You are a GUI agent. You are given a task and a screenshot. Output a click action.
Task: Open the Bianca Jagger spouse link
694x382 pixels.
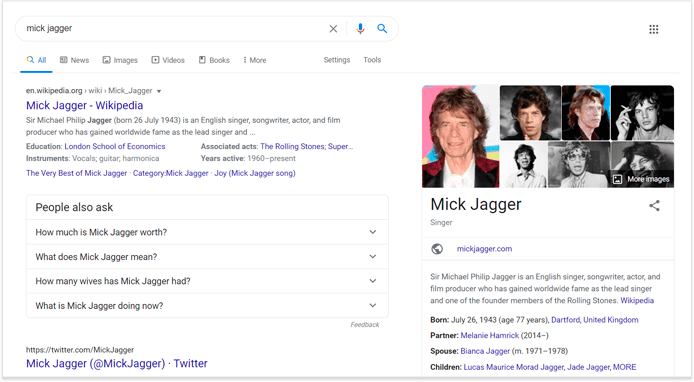pos(485,351)
